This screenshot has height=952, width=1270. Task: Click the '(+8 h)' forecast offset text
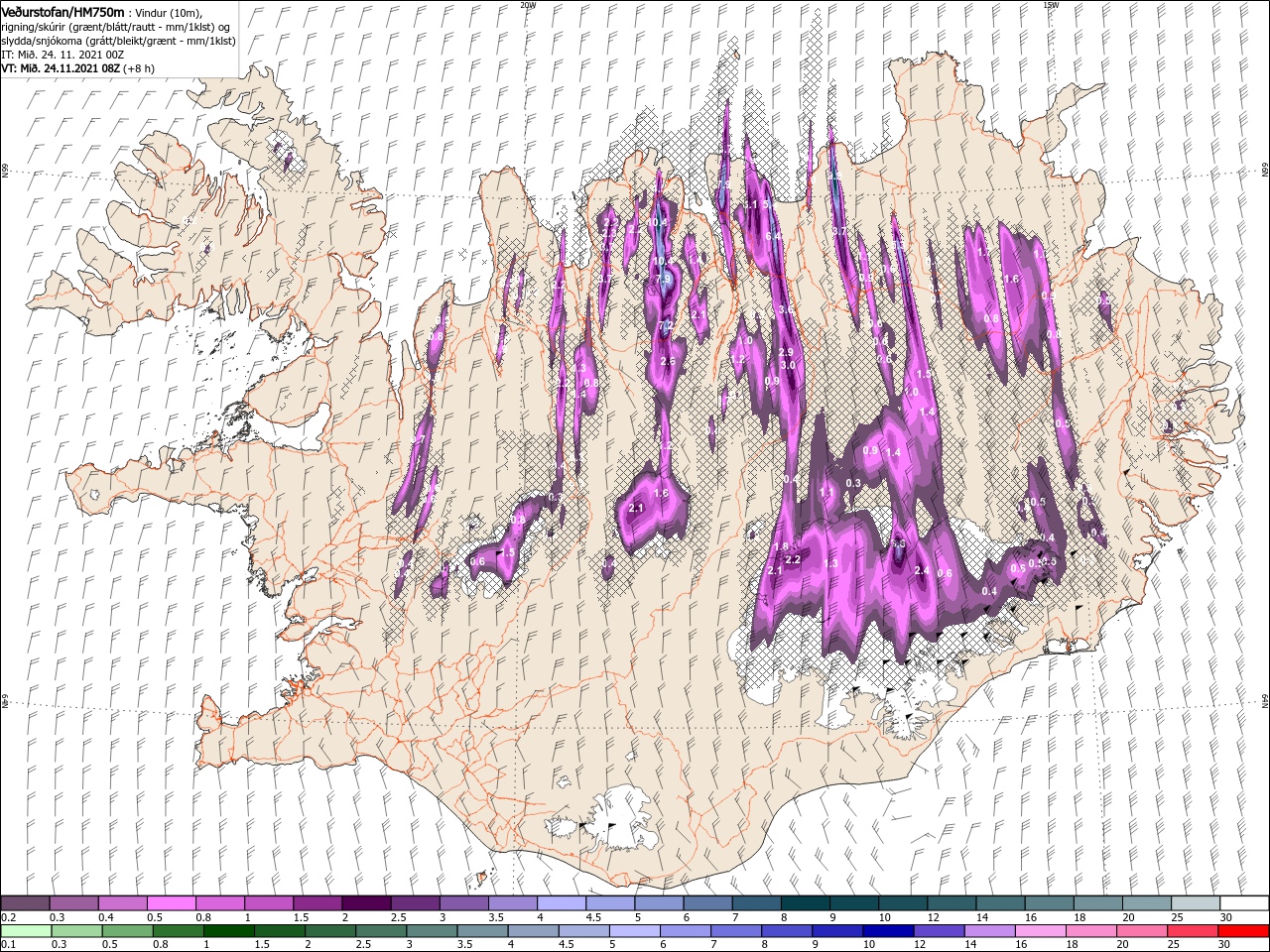[x=141, y=69]
